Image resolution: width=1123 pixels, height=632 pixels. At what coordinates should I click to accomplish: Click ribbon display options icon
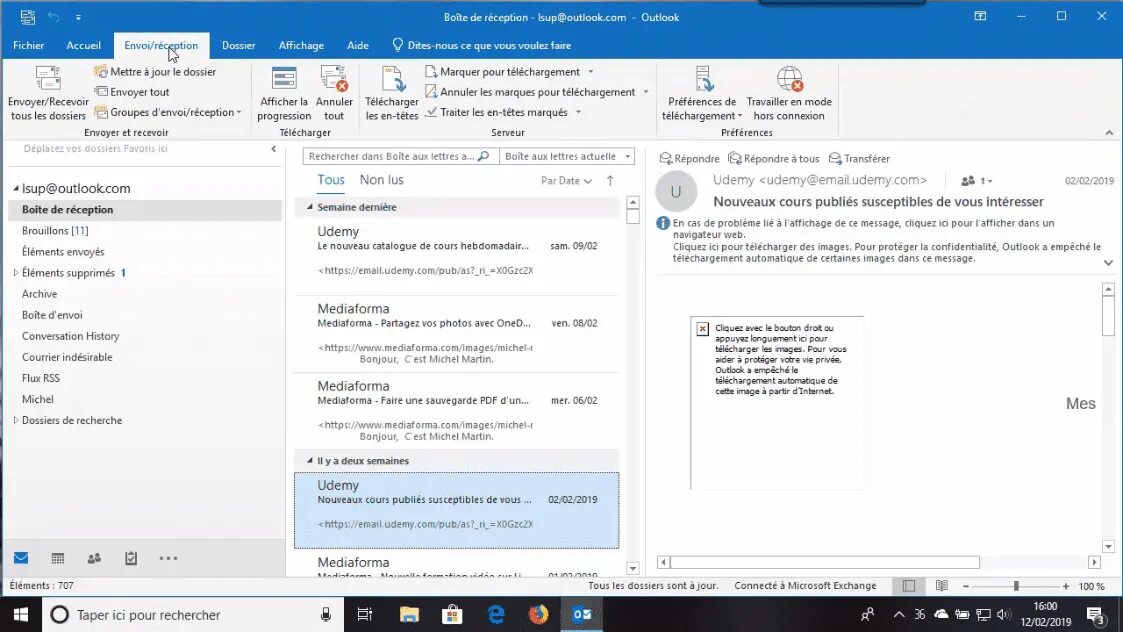point(980,16)
